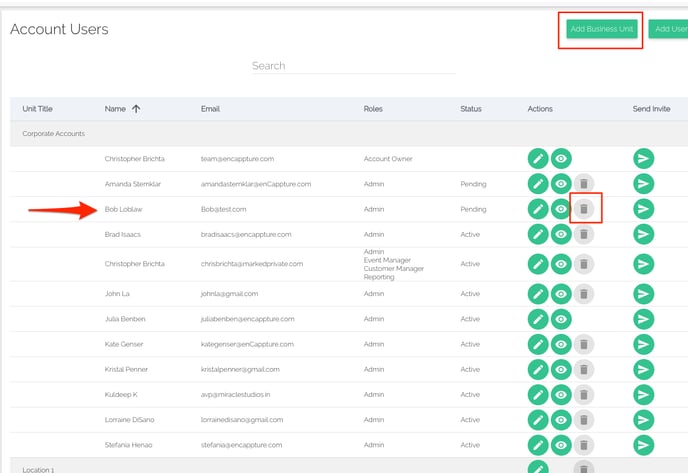
Task: Edit Lorraine DiSano's account
Action: click(538, 420)
